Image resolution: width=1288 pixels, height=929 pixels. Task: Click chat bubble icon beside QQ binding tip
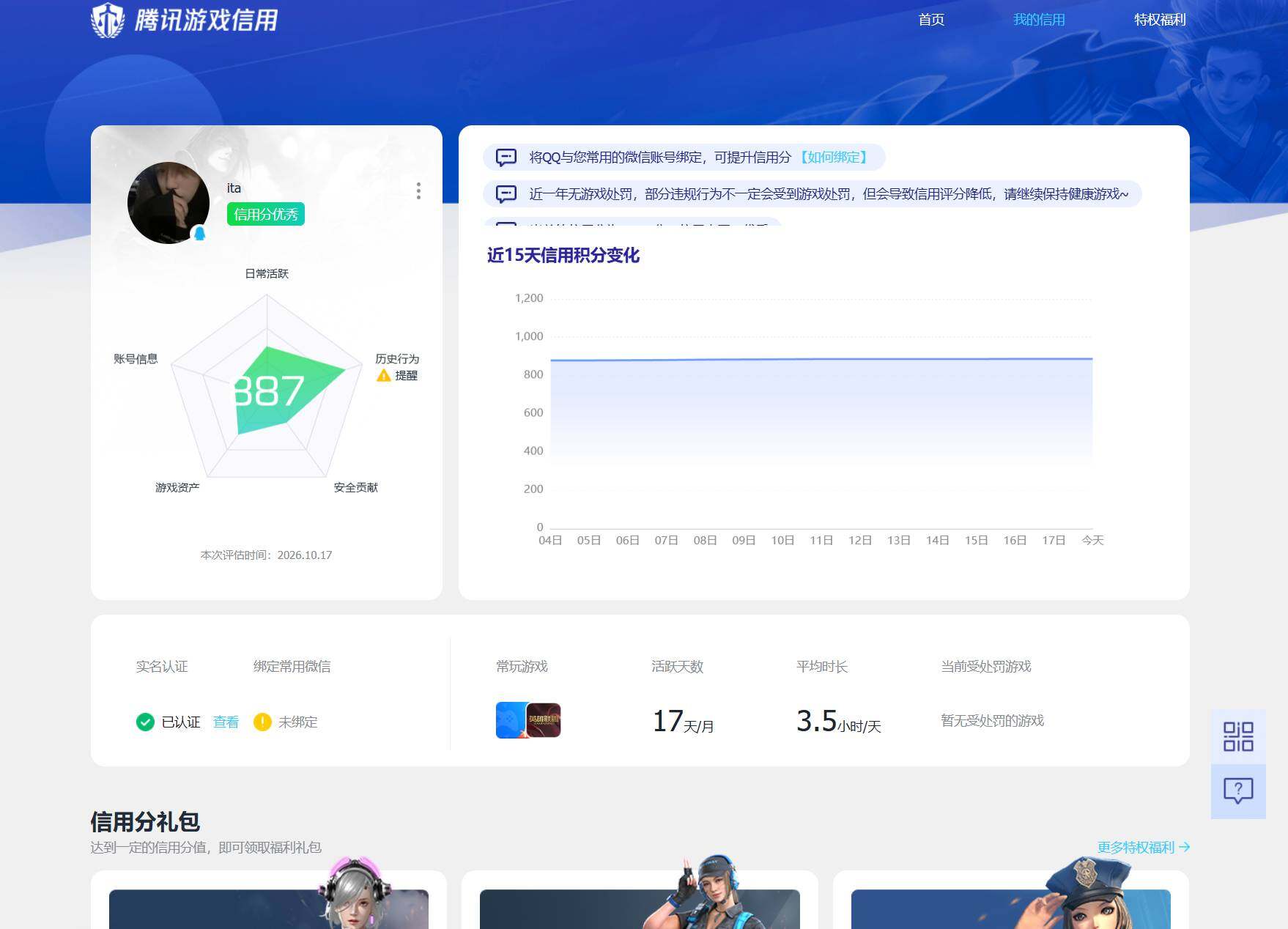(506, 157)
